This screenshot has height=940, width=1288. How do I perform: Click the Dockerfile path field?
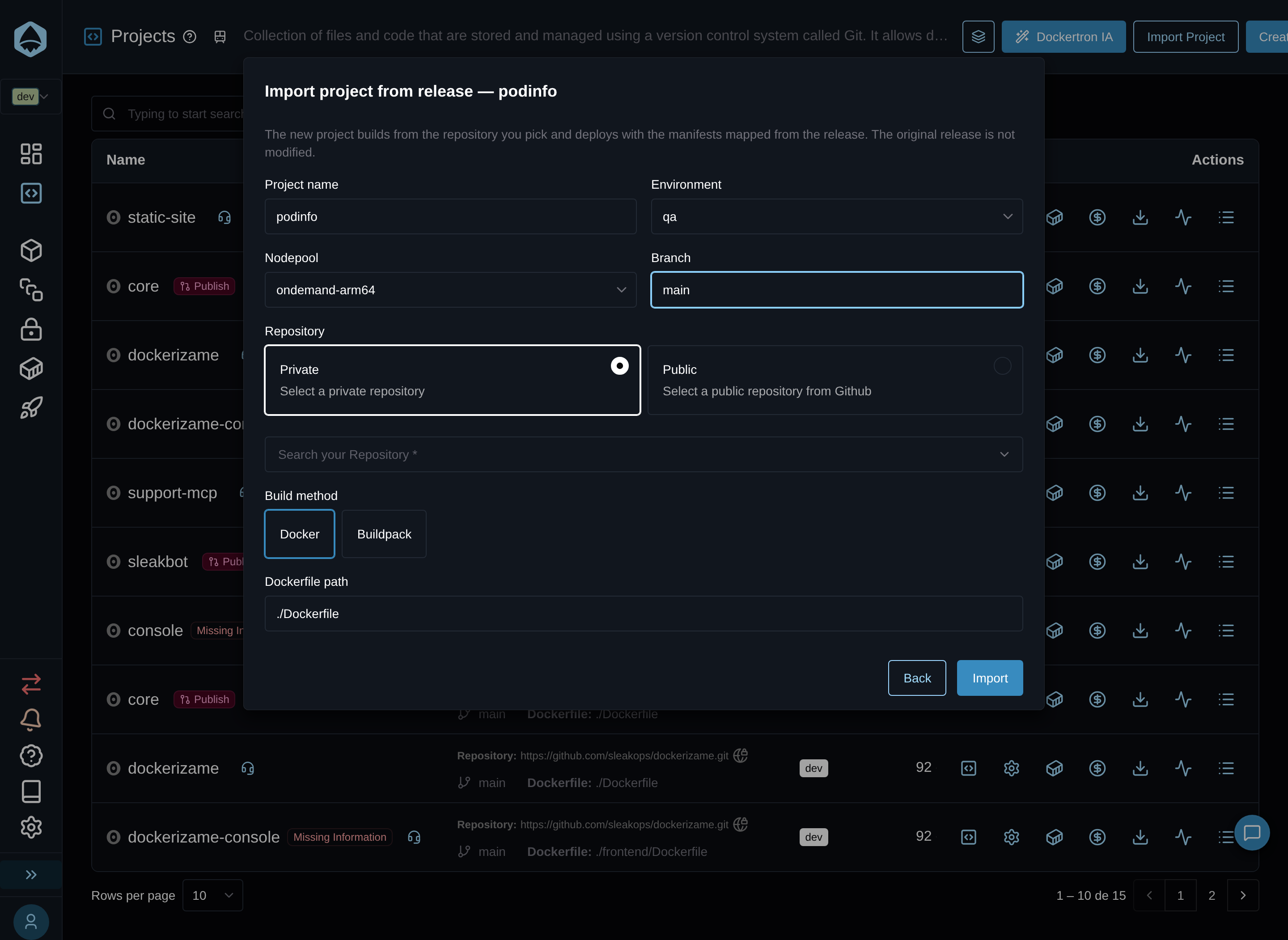pos(644,614)
